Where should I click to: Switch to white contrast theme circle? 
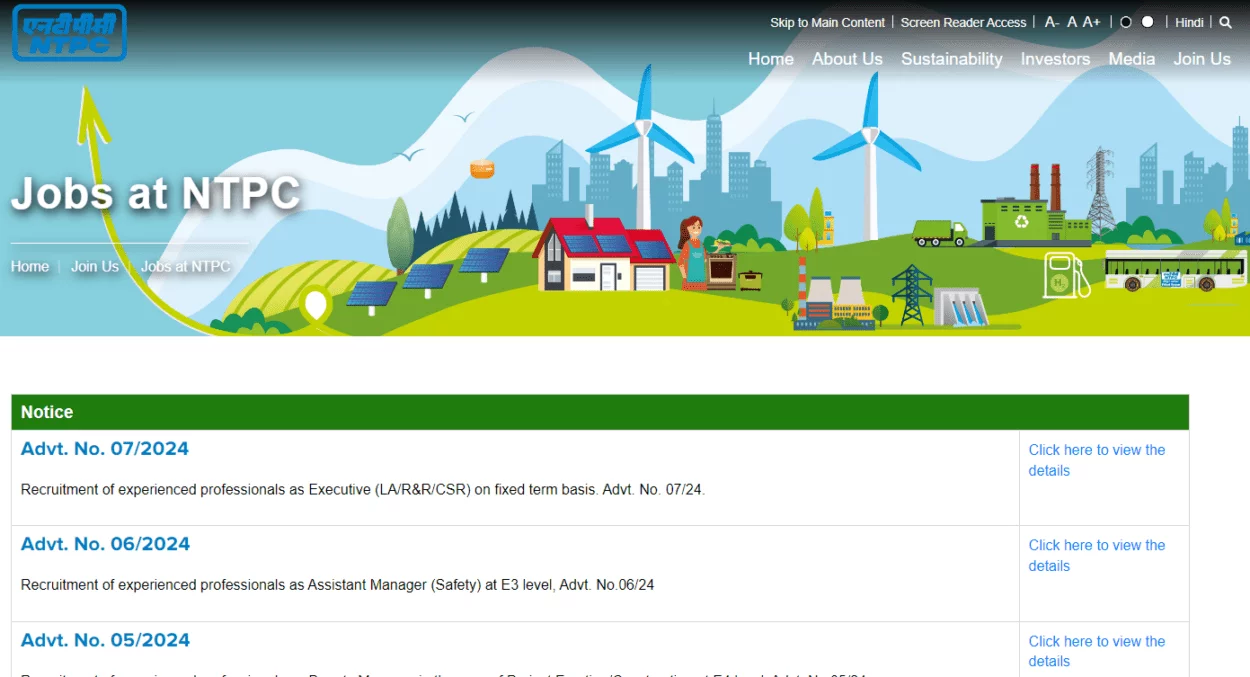tap(1148, 22)
